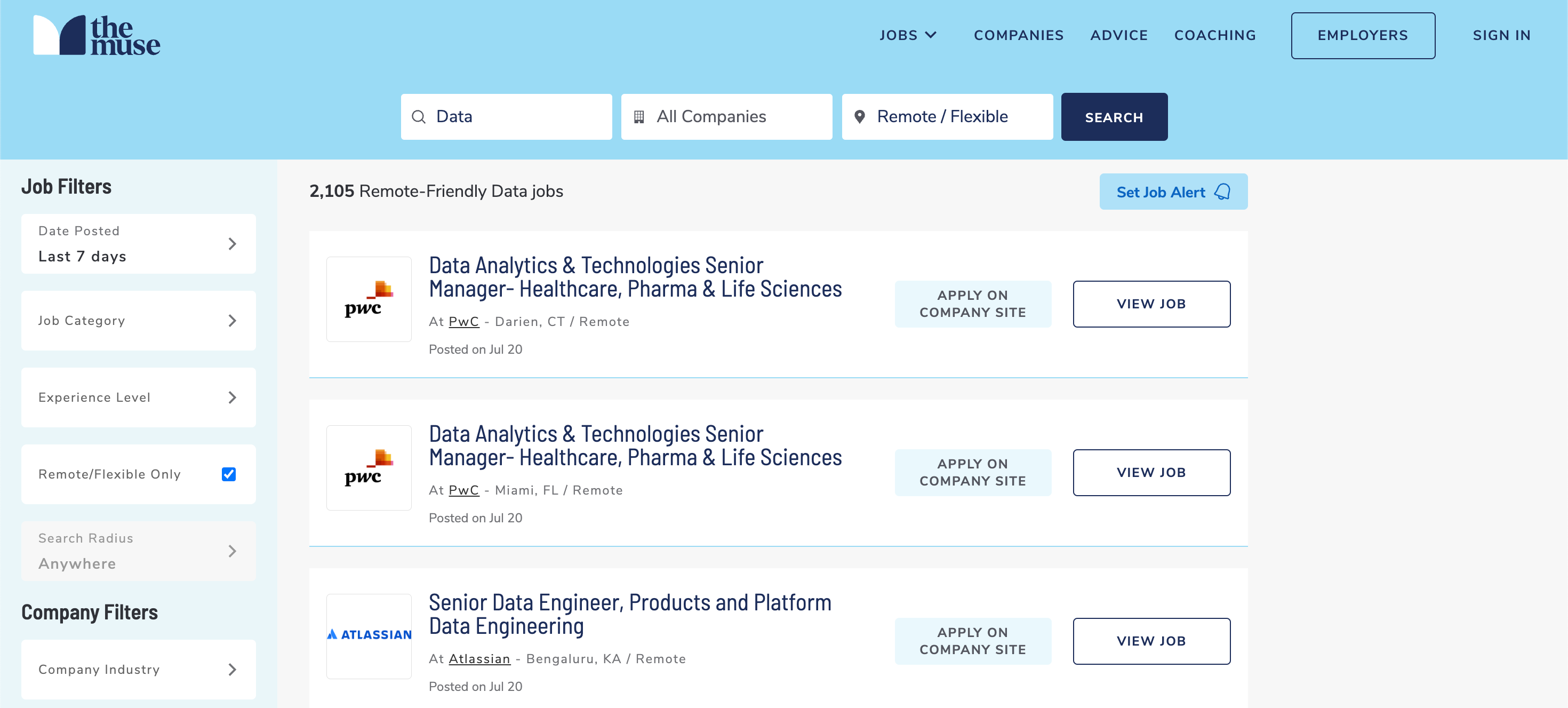
Task: Click the Atlassian company logo
Action: point(369,635)
